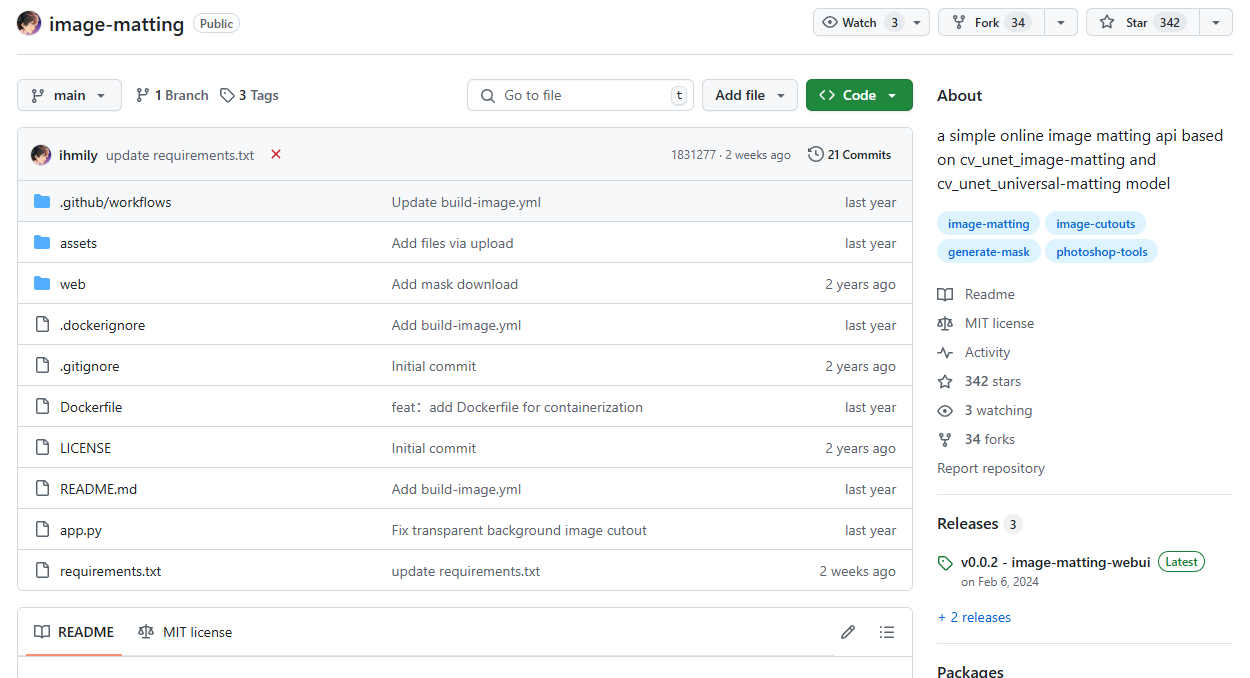
Task: Open the Activity link
Action: [988, 352]
